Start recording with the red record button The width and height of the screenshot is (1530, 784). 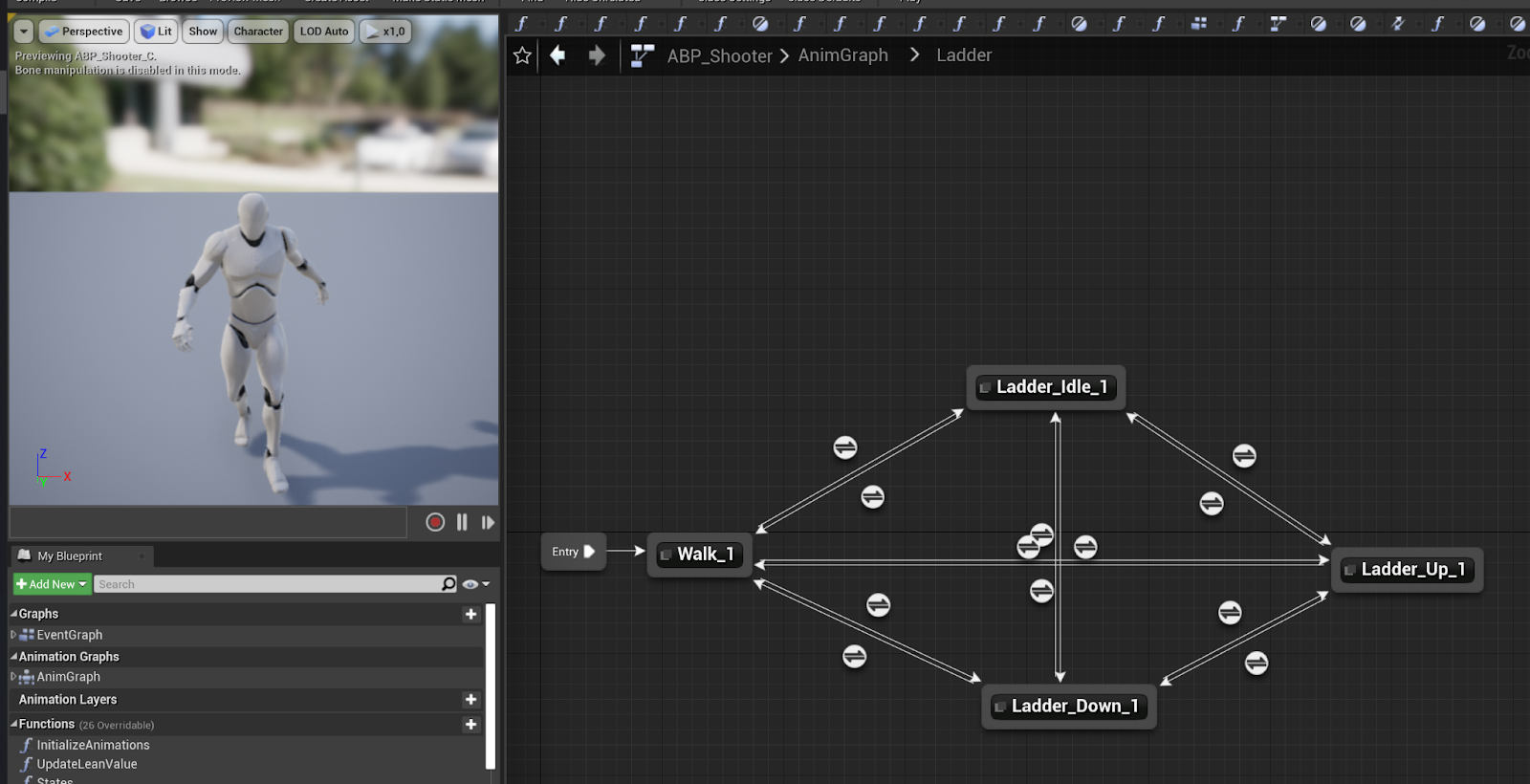[x=435, y=522]
